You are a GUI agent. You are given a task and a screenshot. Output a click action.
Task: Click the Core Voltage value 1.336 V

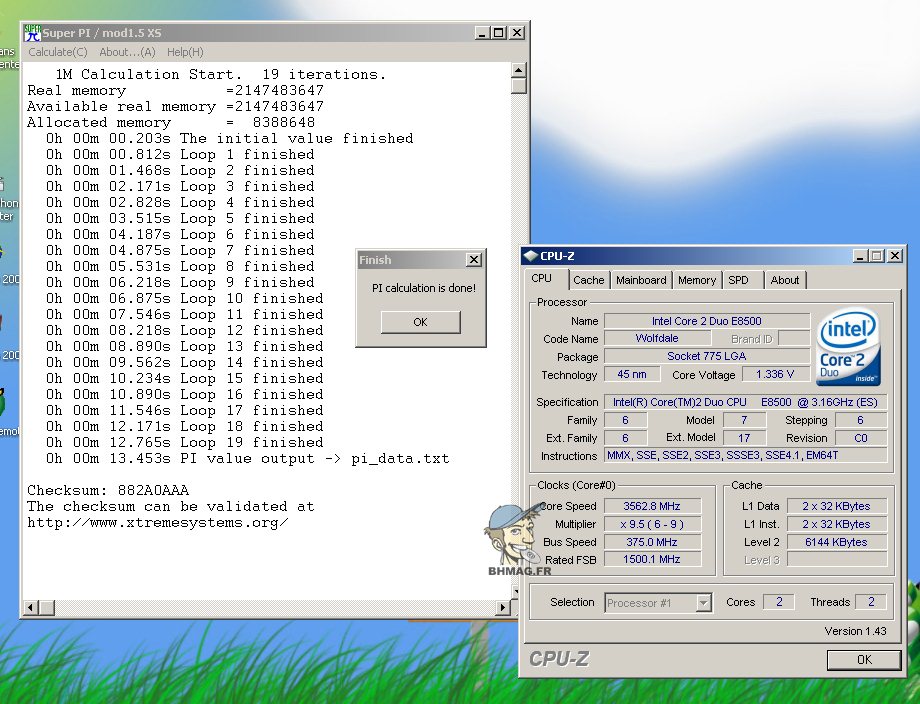(775, 374)
